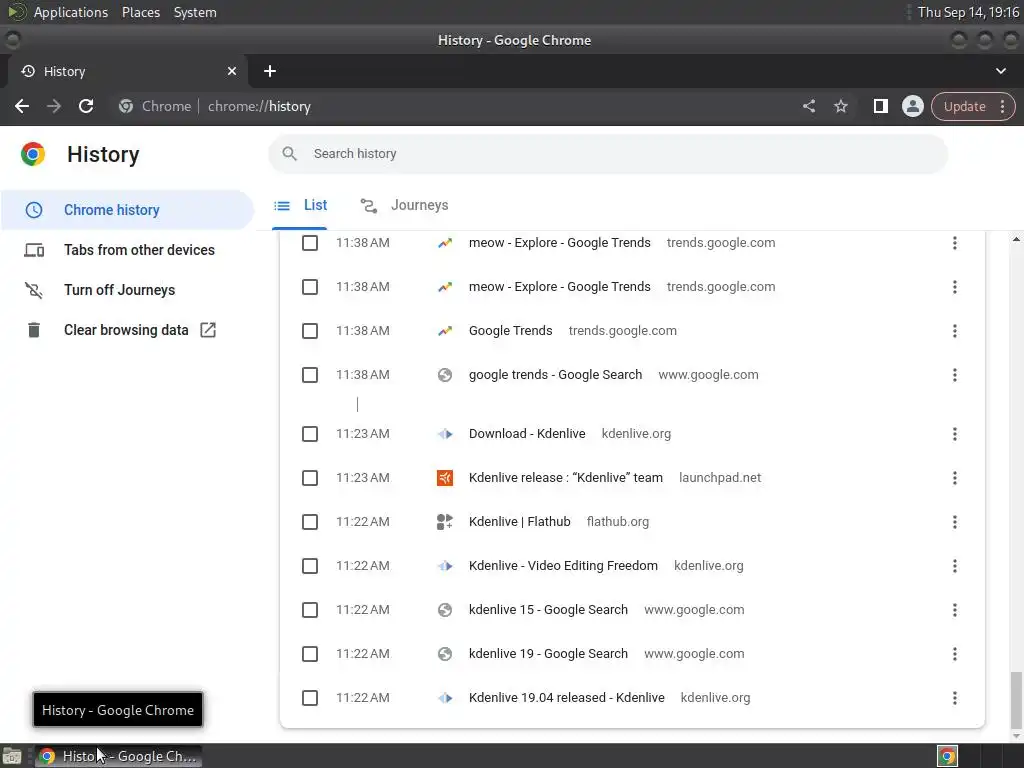The image size is (1024, 768).
Task: Click the Flathub favicon icon
Action: pyautogui.click(x=445, y=522)
